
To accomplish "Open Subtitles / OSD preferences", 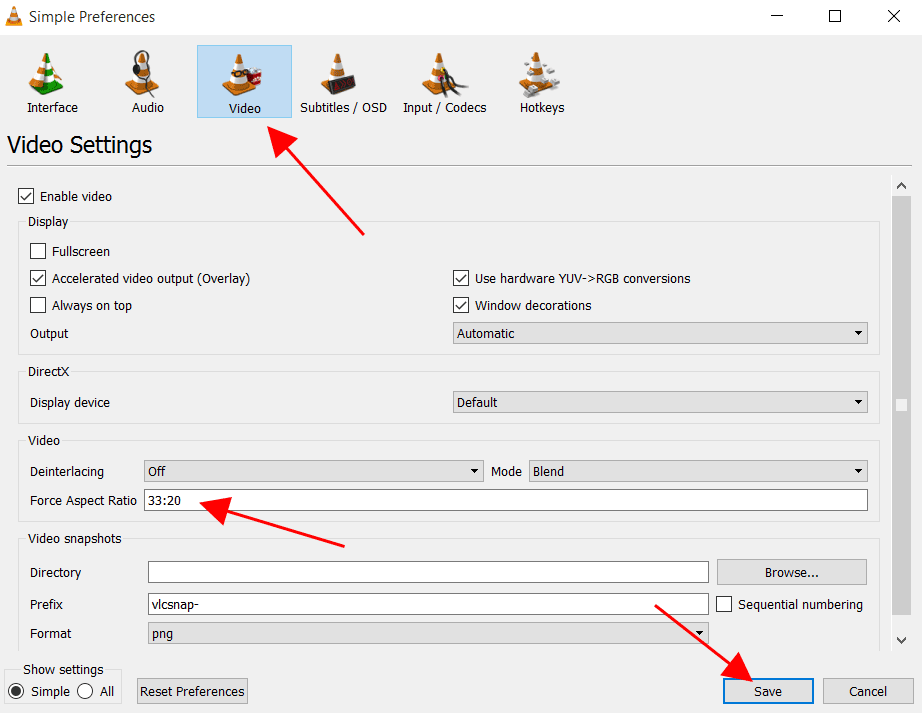I will tap(343, 82).
